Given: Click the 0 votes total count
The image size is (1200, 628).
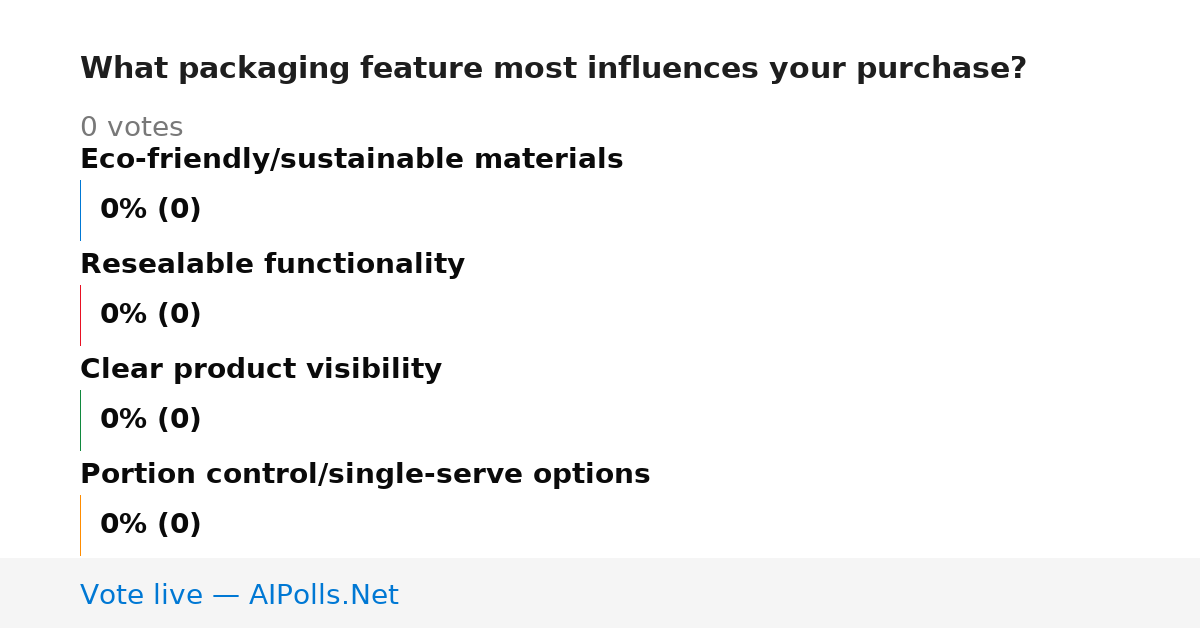Looking at the screenshot, I should tap(131, 128).
